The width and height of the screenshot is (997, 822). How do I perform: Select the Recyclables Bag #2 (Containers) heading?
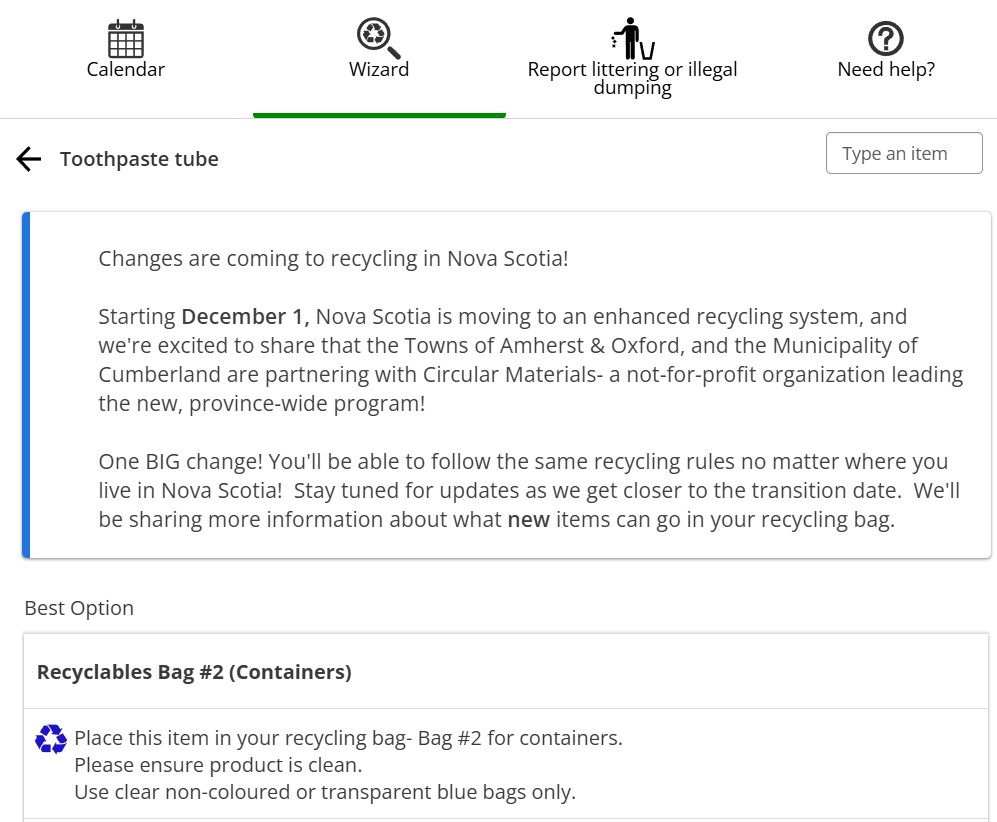coord(194,672)
